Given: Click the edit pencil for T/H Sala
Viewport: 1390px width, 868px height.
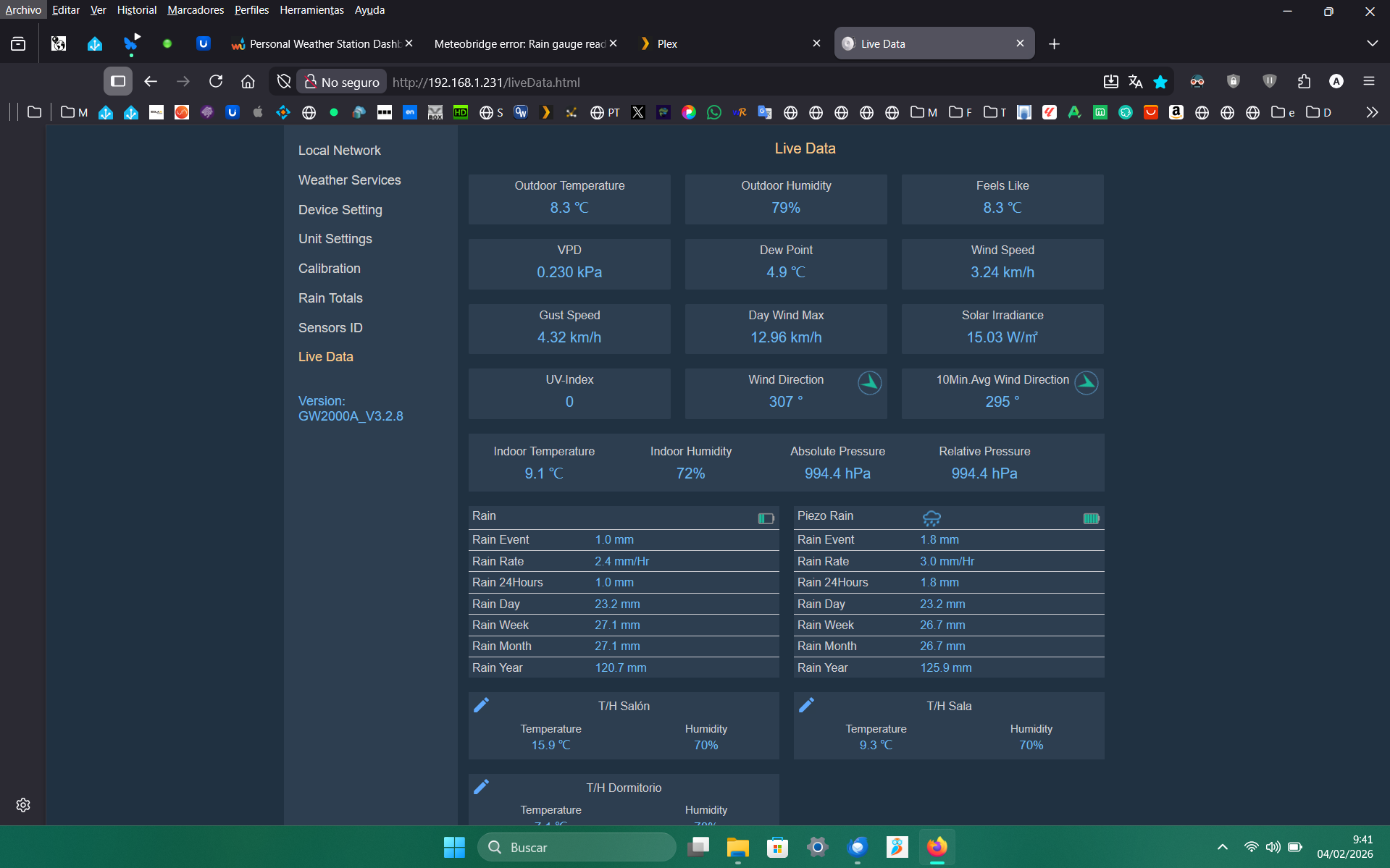Looking at the screenshot, I should pos(806,705).
